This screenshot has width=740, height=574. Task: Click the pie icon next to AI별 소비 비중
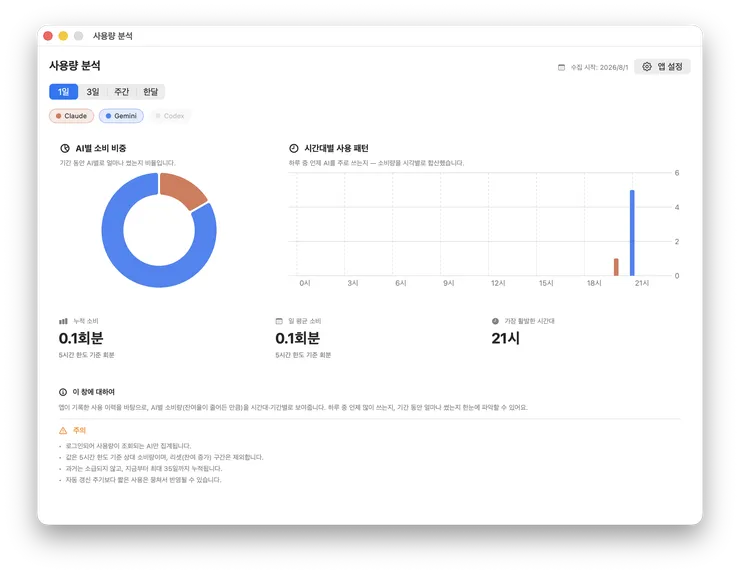(x=65, y=148)
